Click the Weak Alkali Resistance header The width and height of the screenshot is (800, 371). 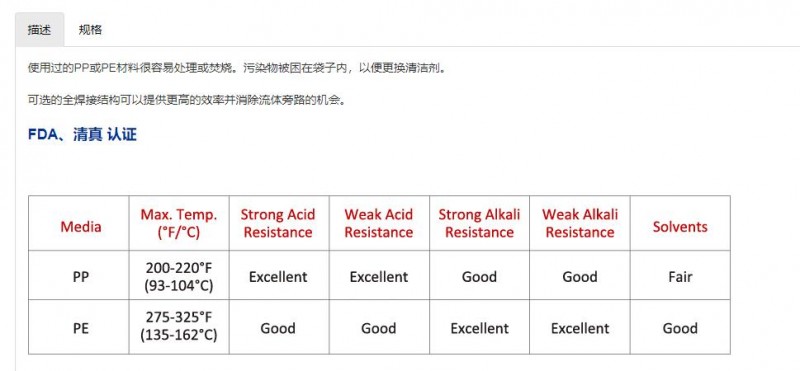580,223
